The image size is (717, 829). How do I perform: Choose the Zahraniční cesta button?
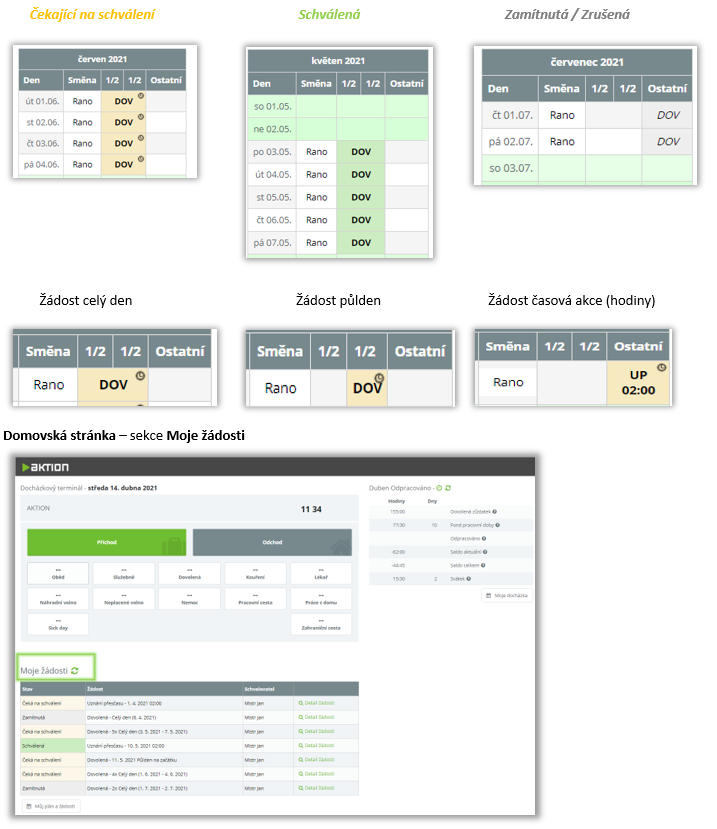click(321, 624)
